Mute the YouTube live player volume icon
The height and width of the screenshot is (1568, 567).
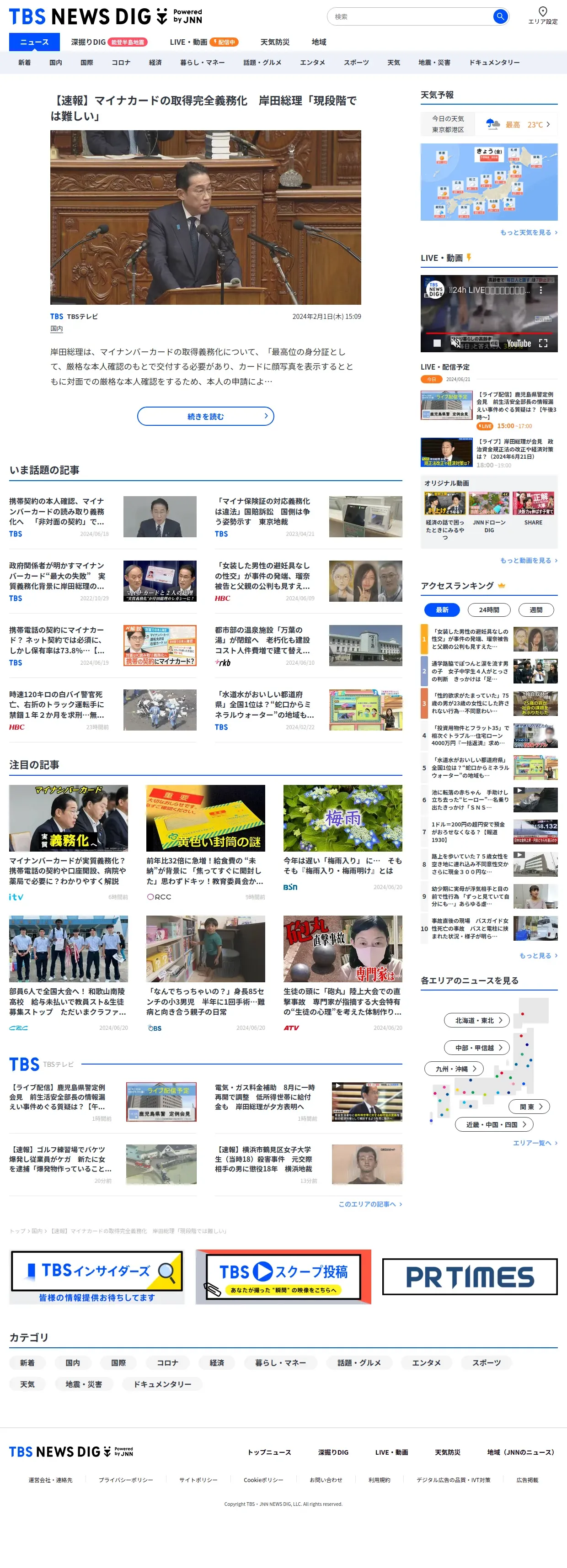coord(455,343)
